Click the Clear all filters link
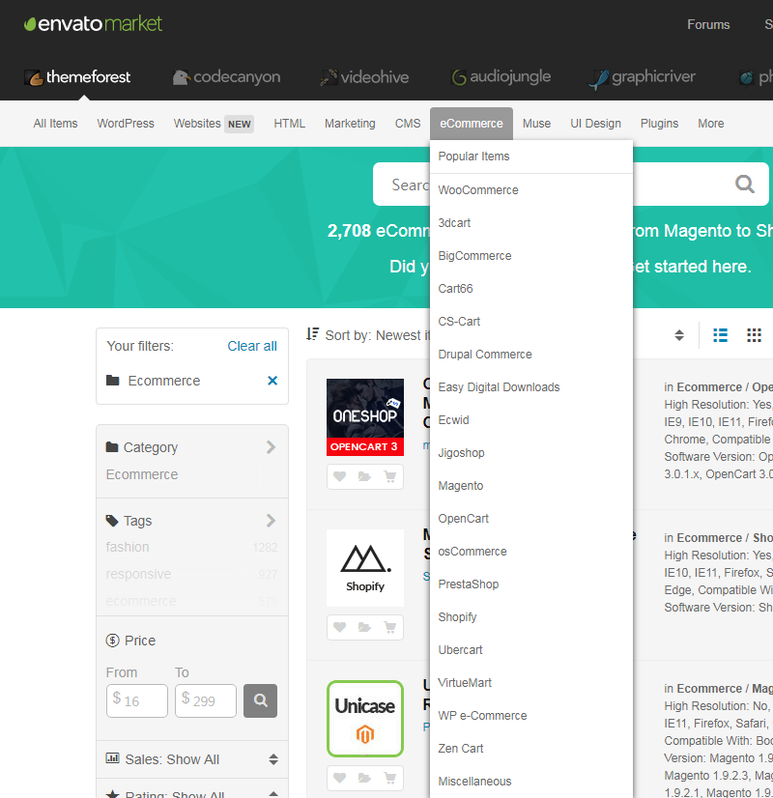Viewport: 773px width, 798px height. [x=252, y=346]
